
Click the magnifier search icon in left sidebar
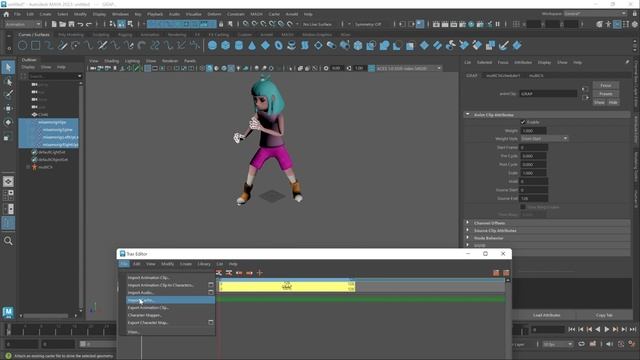(8, 241)
